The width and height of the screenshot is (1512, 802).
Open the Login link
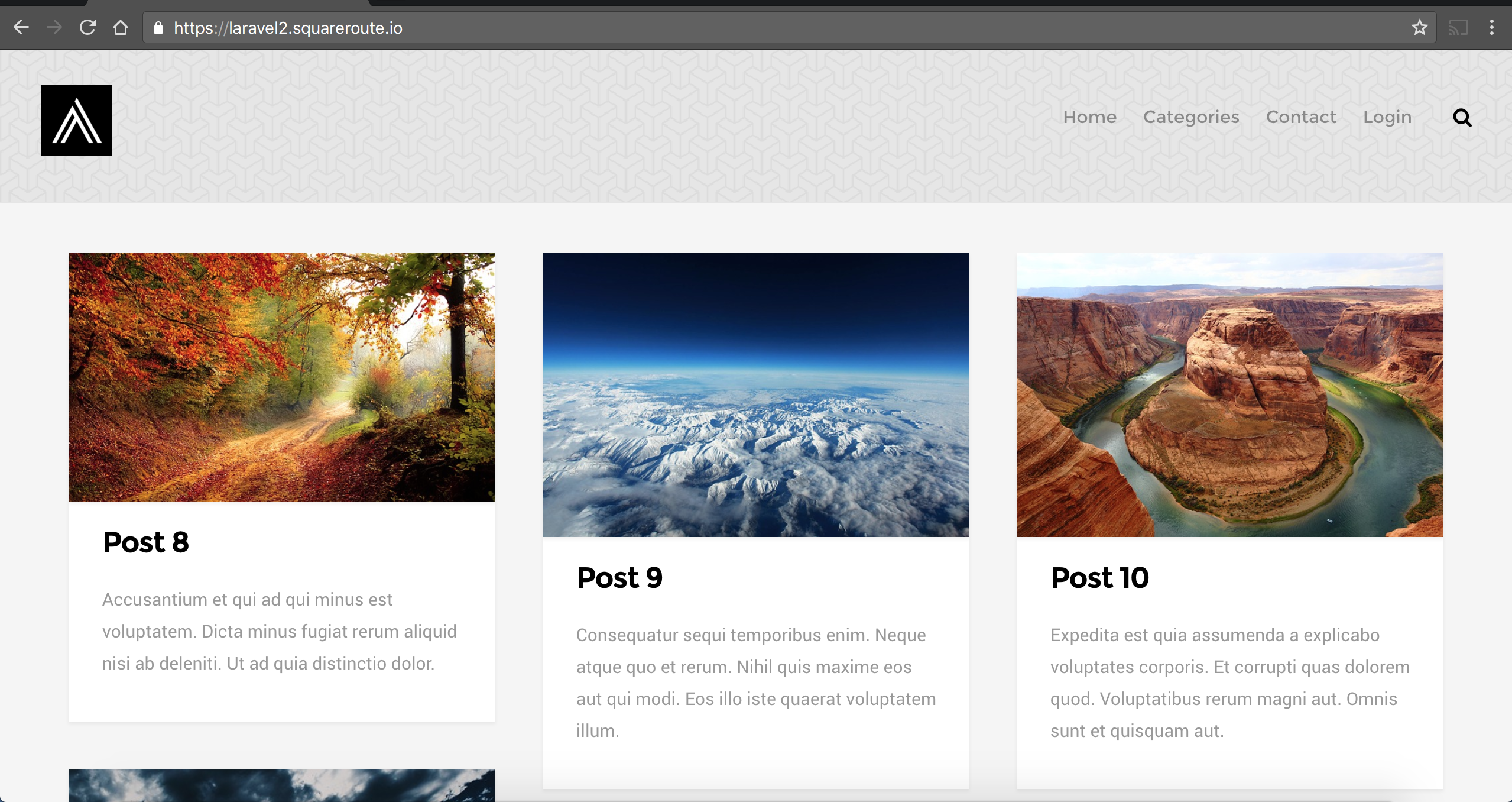1387,117
